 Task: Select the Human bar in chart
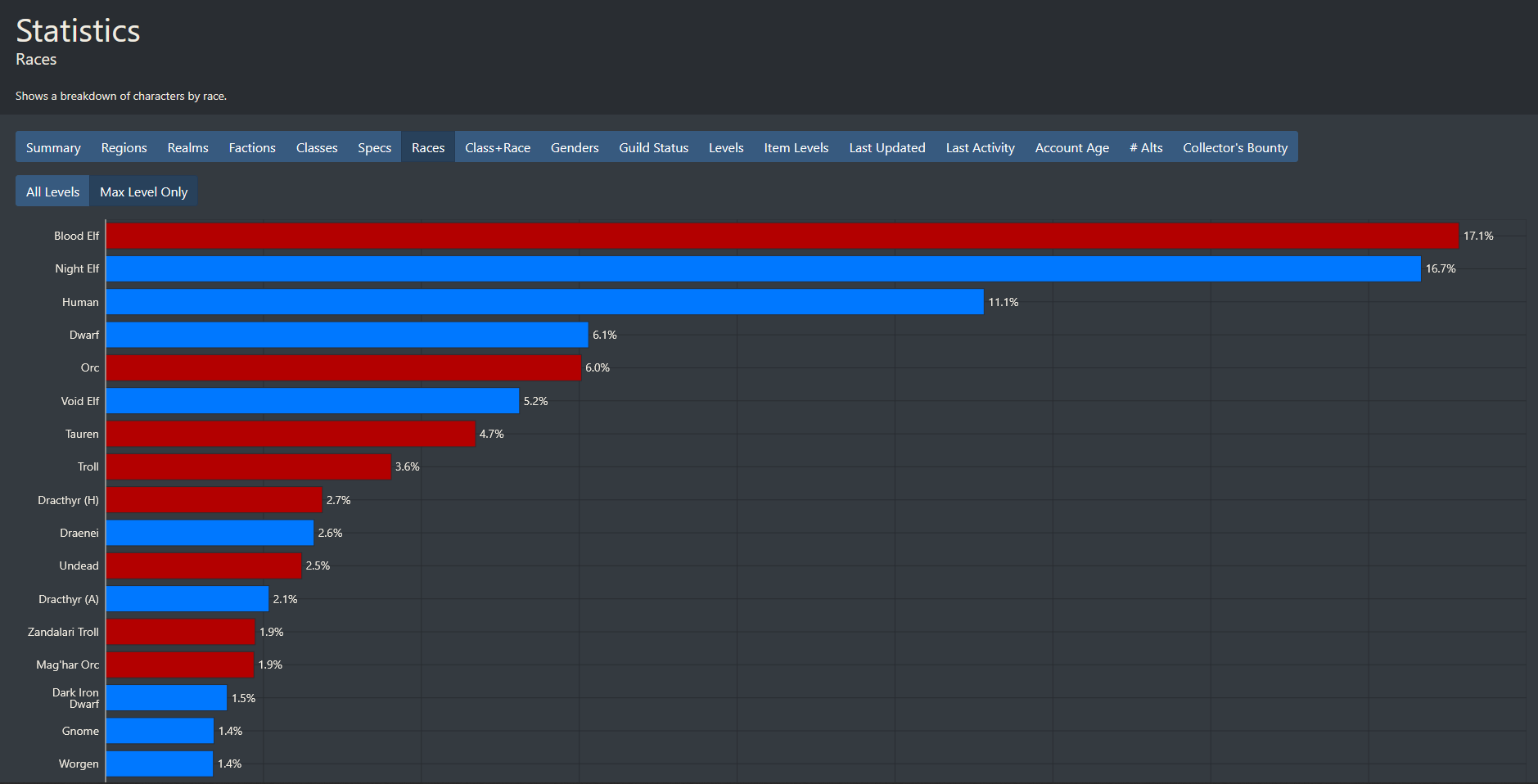coord(544,302)
